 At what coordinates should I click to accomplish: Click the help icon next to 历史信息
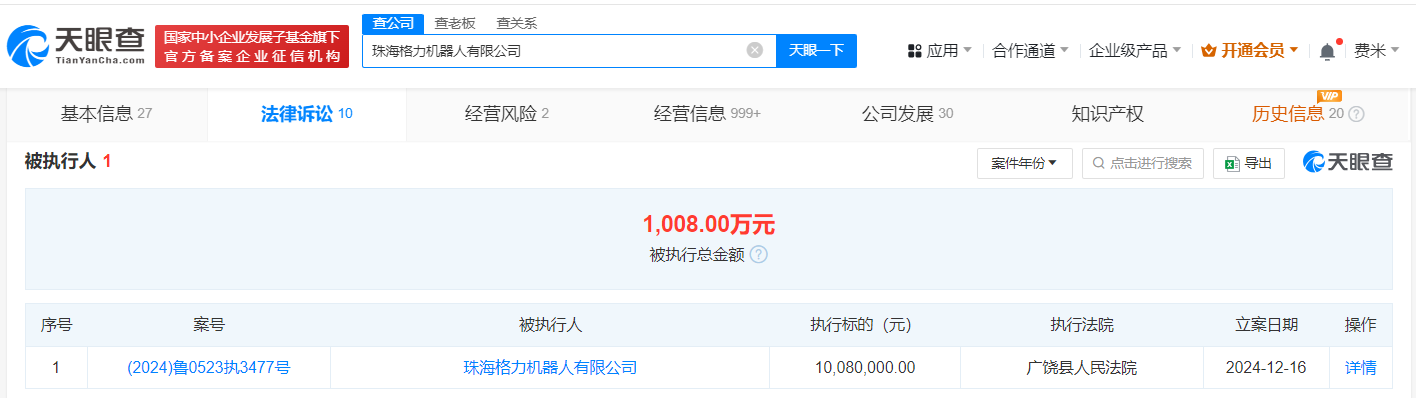1356,114
